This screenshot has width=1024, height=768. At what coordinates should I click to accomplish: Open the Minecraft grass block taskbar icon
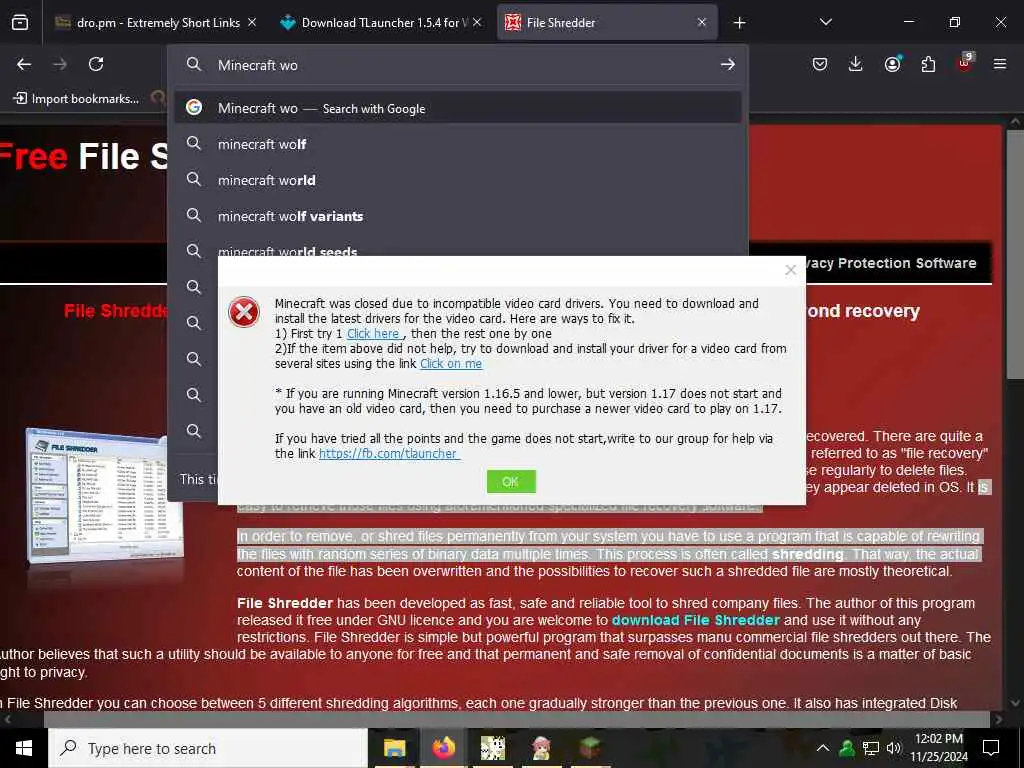[590, 748]
